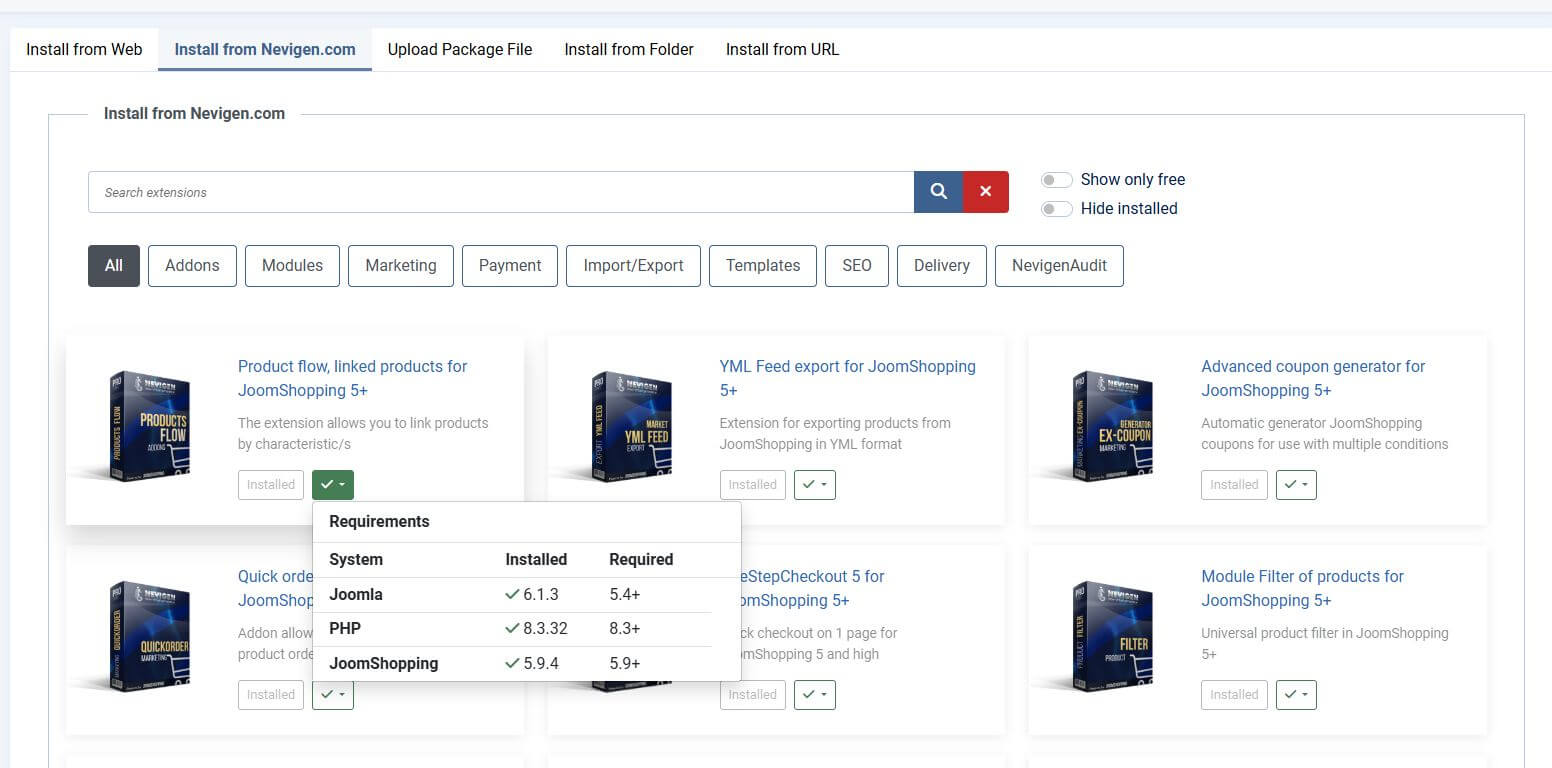Filter by Templates category

pyautogui.click(x=763, y=266)
